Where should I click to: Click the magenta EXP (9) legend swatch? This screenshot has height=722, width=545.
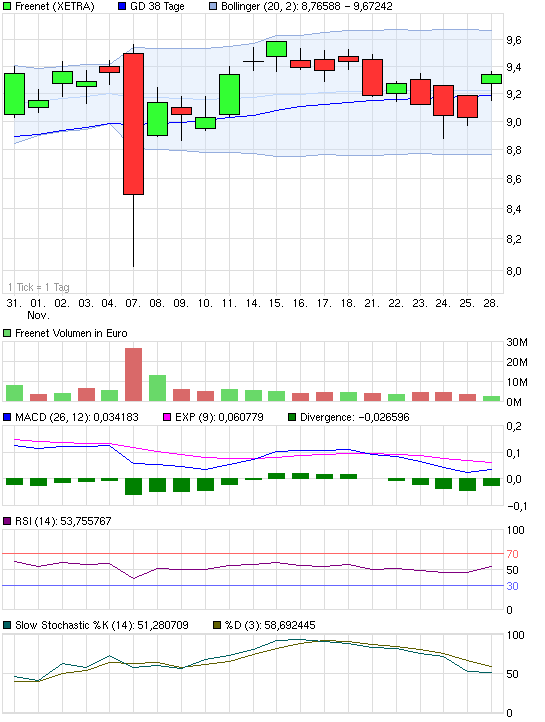click(x=167, y=417)
